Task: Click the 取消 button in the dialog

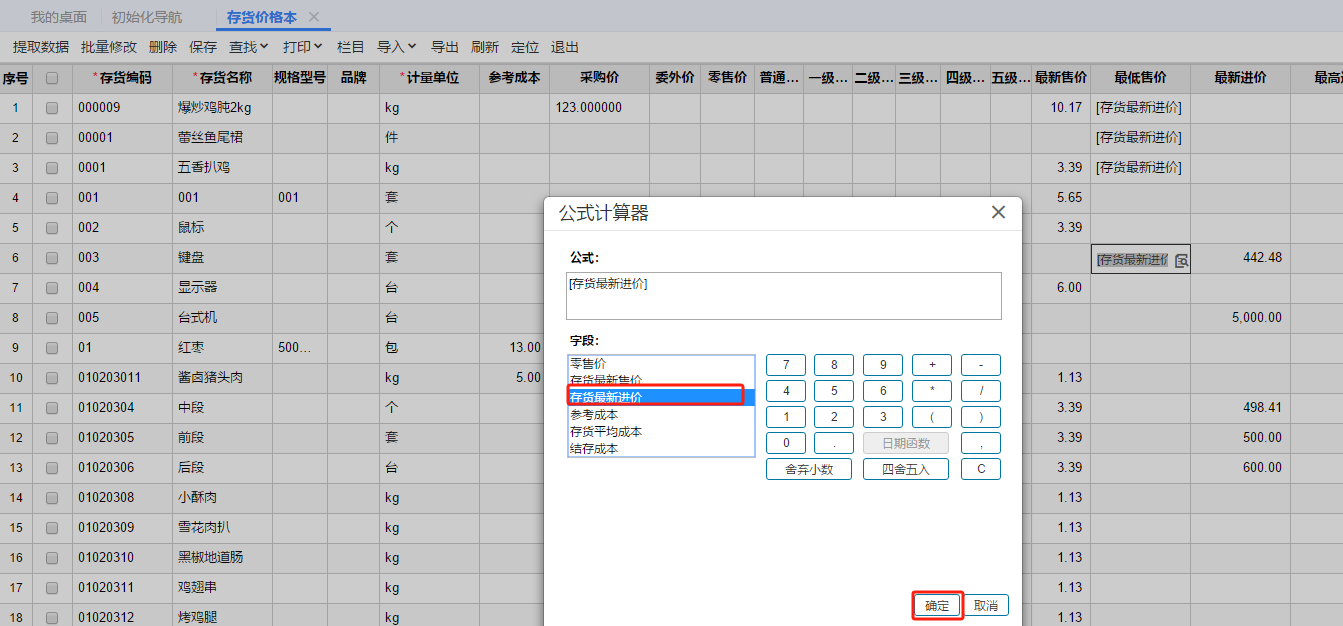Action: pos(986,606)
